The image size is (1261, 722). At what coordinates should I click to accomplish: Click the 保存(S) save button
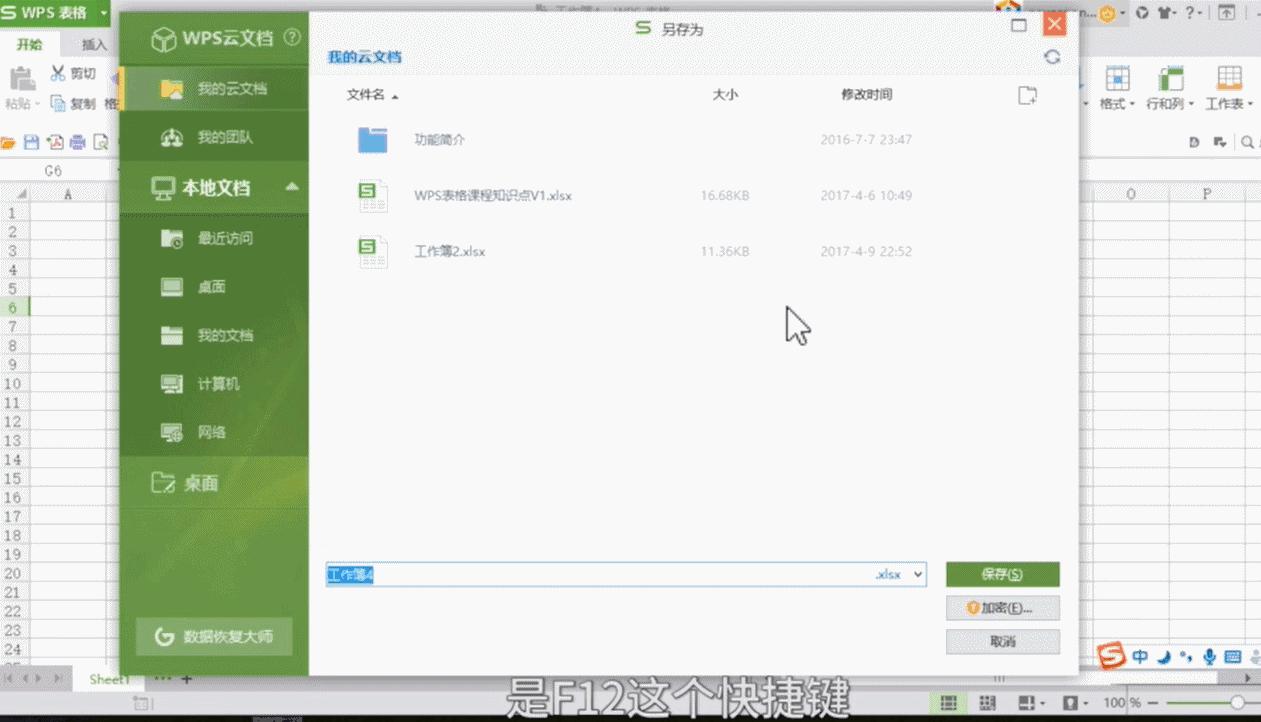1002,574
